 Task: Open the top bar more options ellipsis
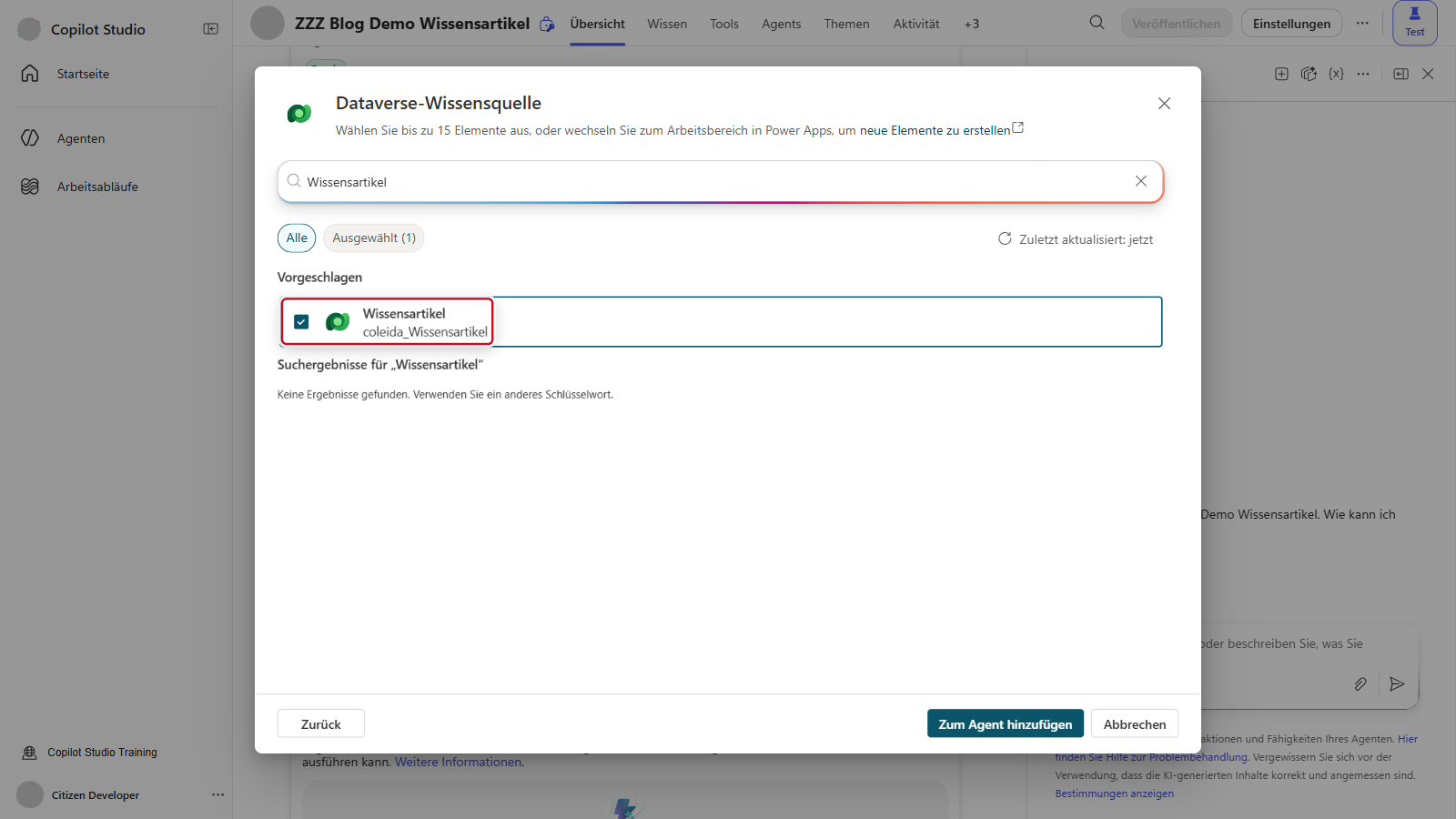(x=1361, y=23)
